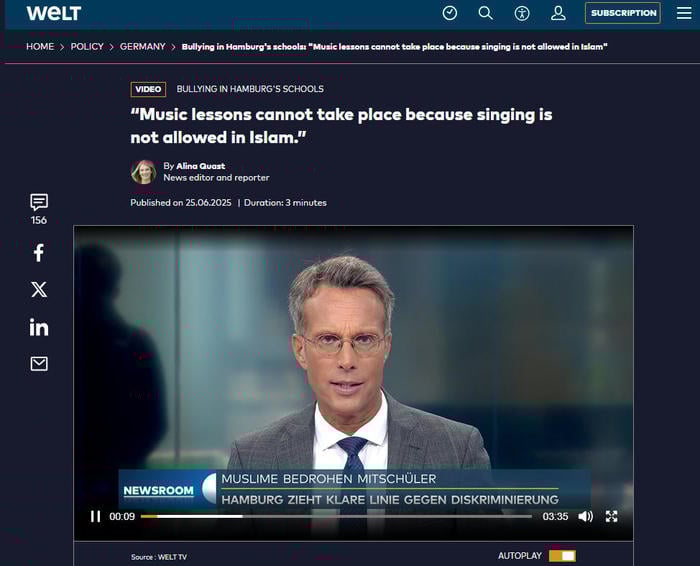Go to the Policy breadcrumb
This screenshot has width=700, height=566.
tap(87, 47)
